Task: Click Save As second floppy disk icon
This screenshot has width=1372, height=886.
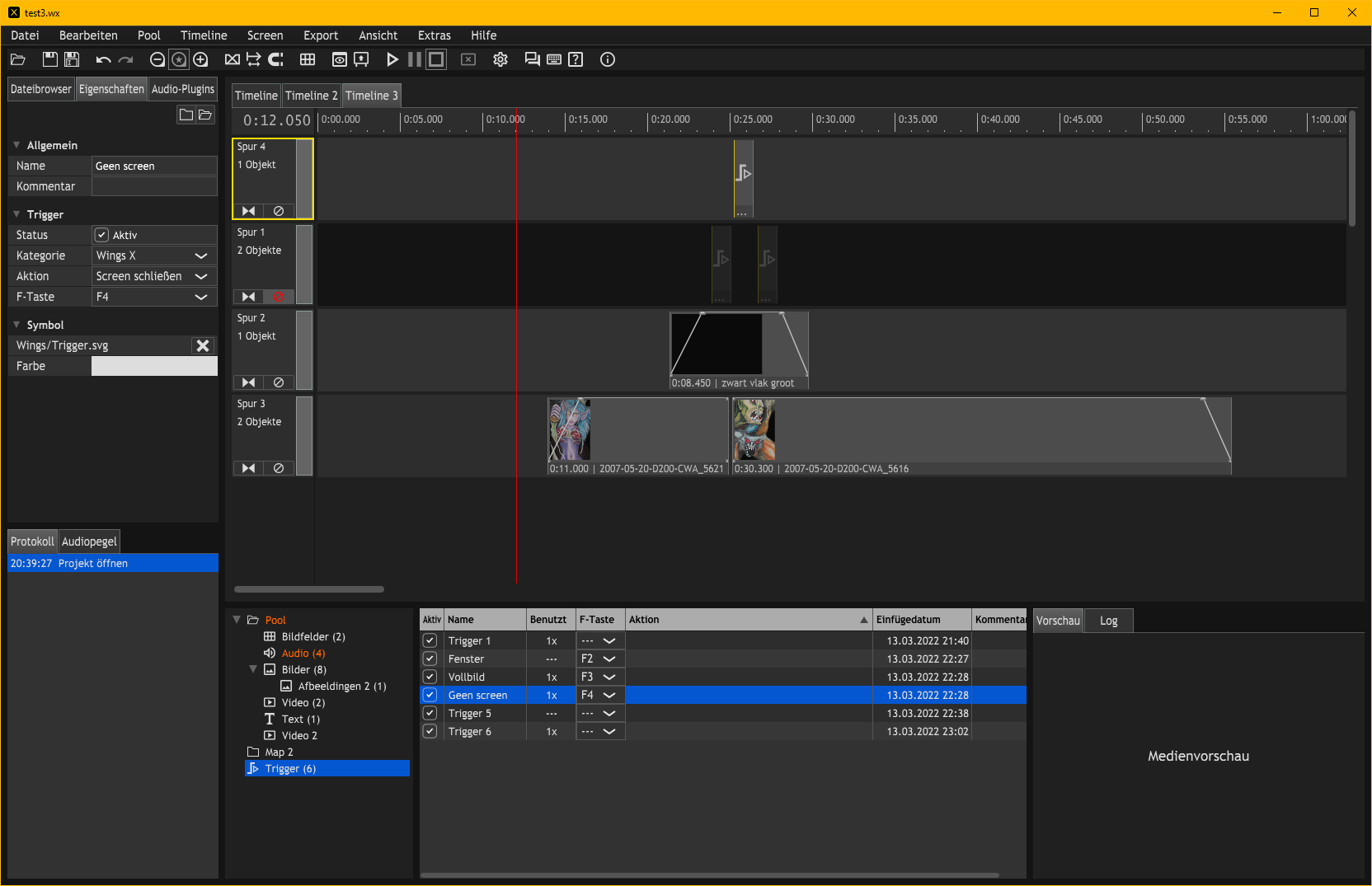Action: (x=72, y=59)
